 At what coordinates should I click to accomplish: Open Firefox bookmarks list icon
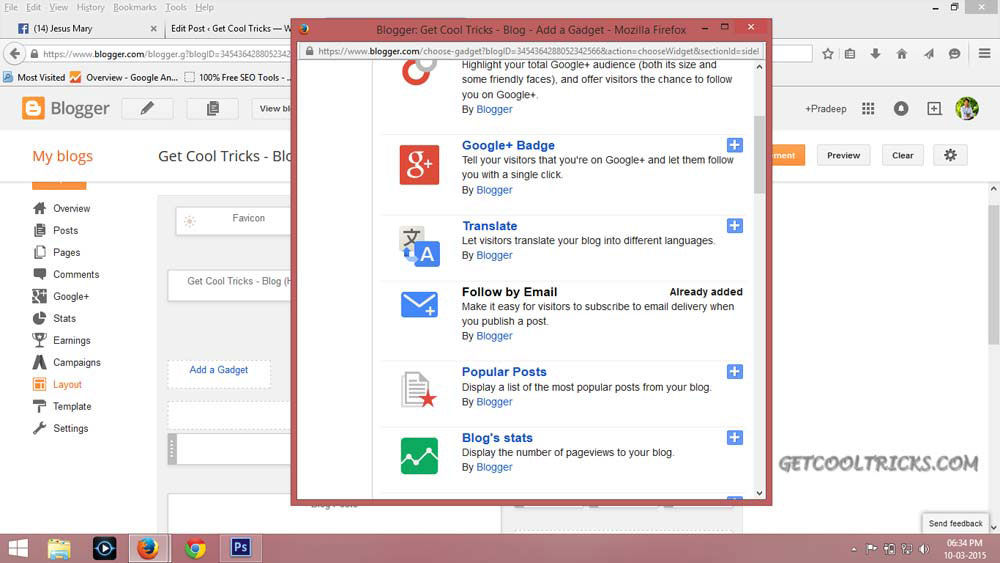849,54
